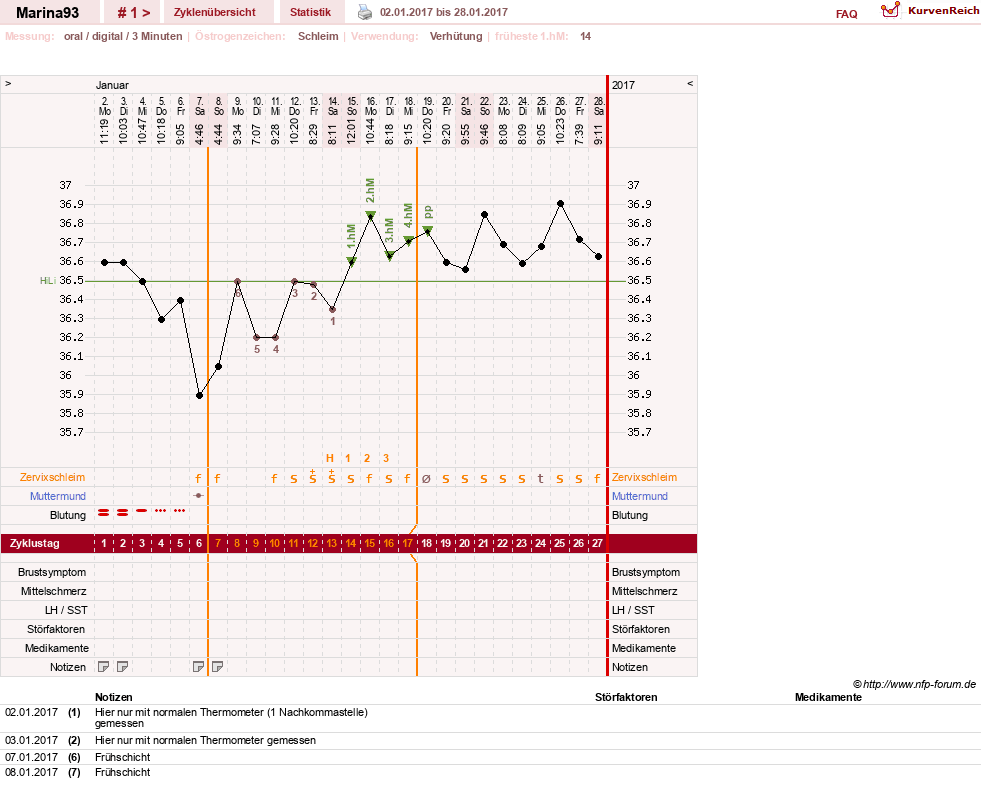Screen dimensions: 981x810
Task: Open note icon on cycle day 2
Action: 123,667
